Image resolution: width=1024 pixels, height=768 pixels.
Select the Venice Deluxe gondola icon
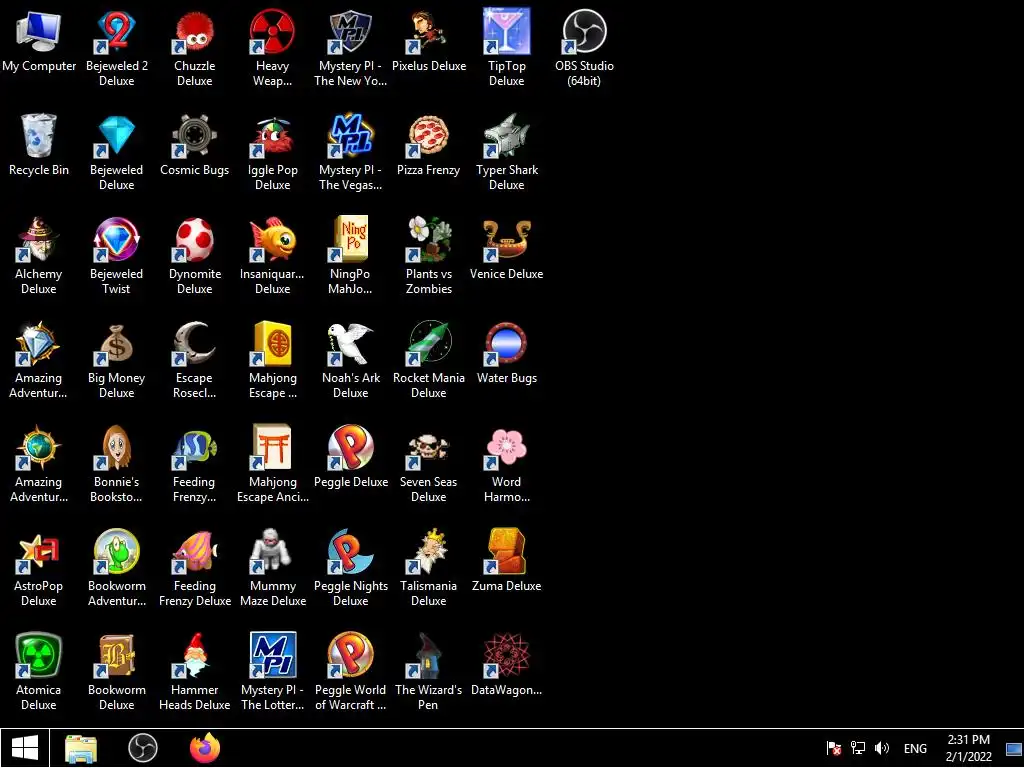(x=507, y=239)
